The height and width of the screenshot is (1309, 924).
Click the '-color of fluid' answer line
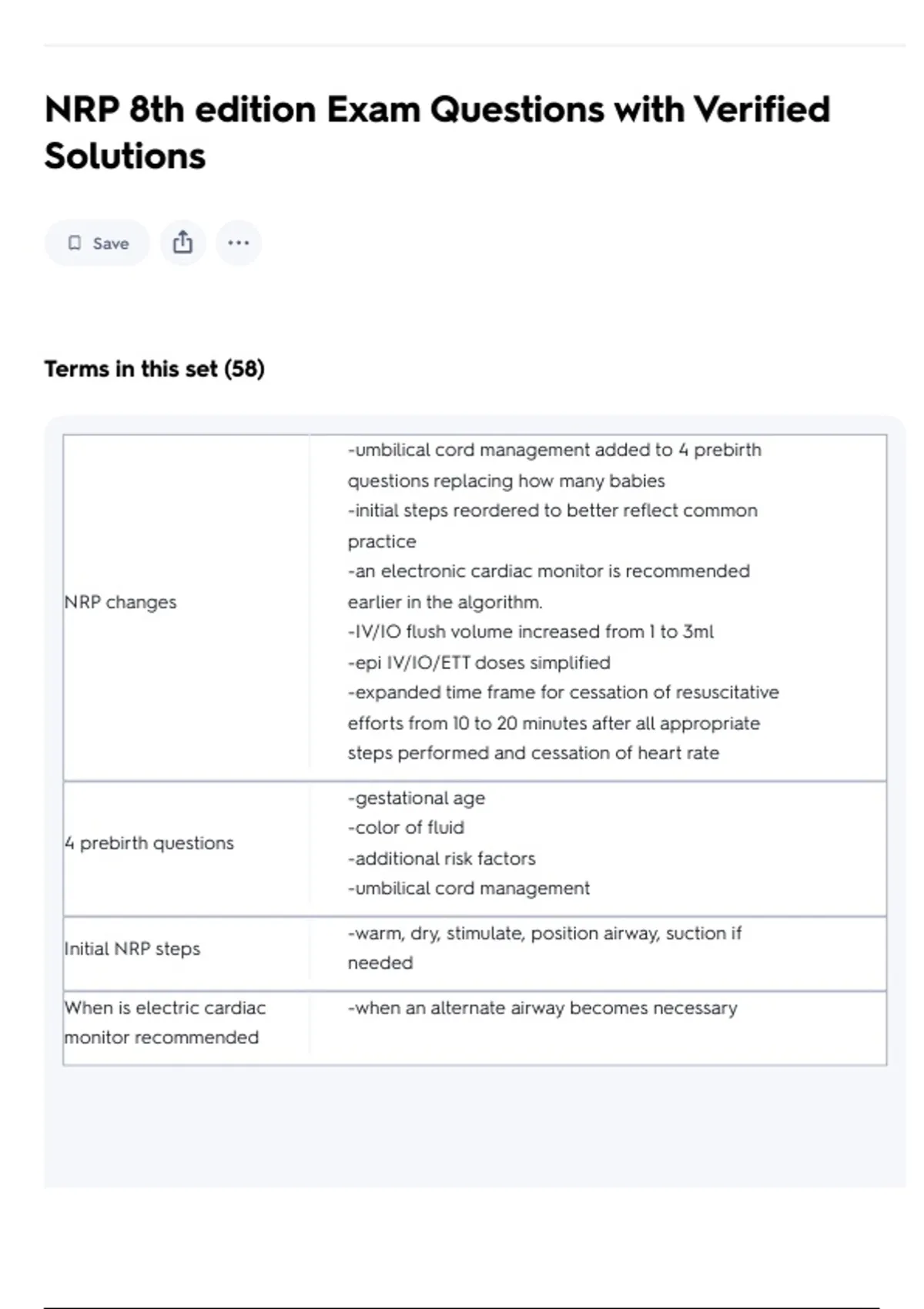(x=406, y=828)
